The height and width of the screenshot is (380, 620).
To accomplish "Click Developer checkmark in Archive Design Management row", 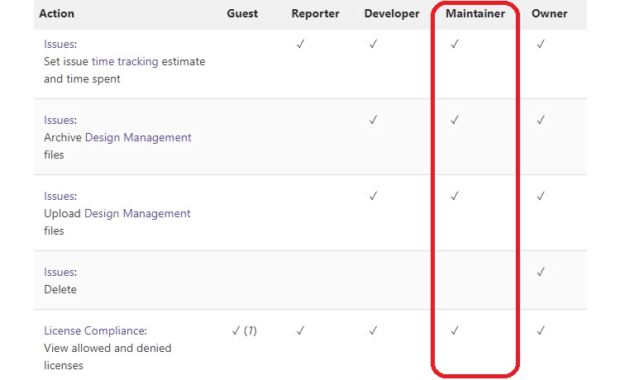I will coord(373,119).
